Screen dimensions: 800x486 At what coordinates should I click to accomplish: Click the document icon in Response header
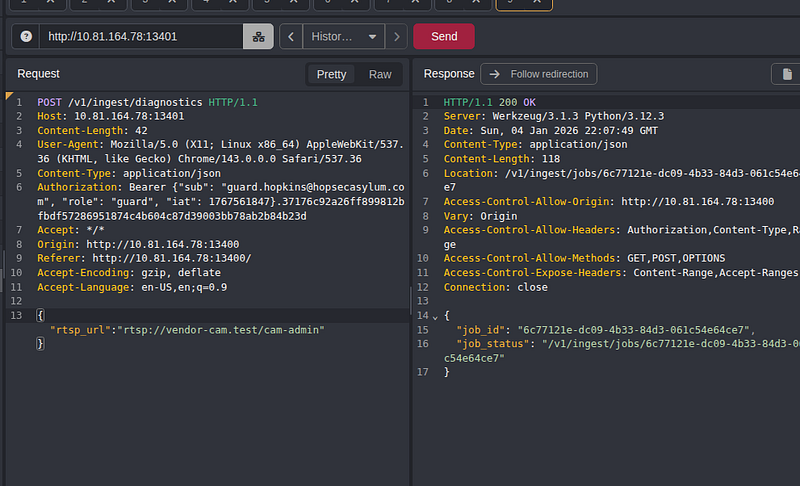787,74
